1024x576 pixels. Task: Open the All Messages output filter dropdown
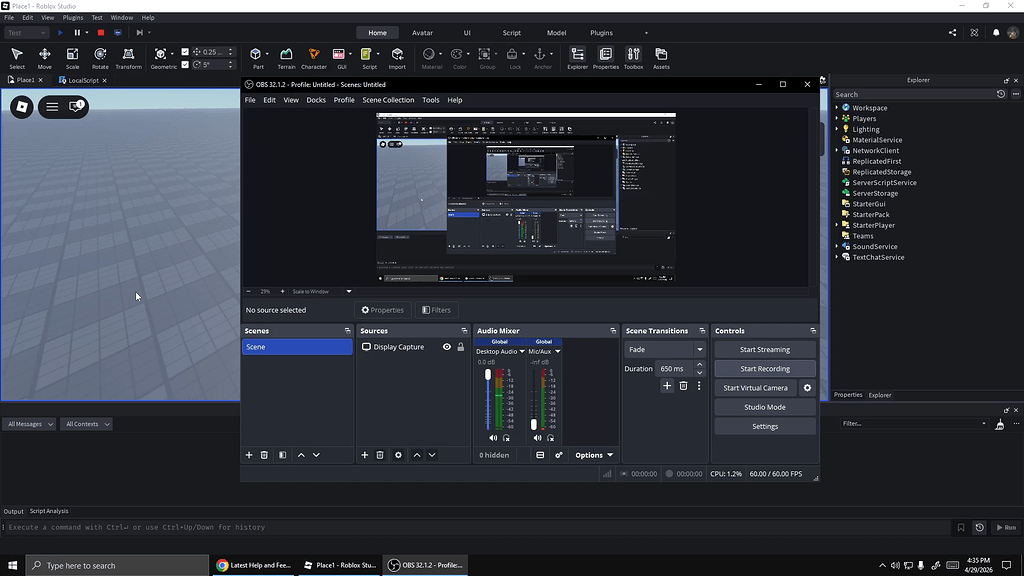pos(30,424)
